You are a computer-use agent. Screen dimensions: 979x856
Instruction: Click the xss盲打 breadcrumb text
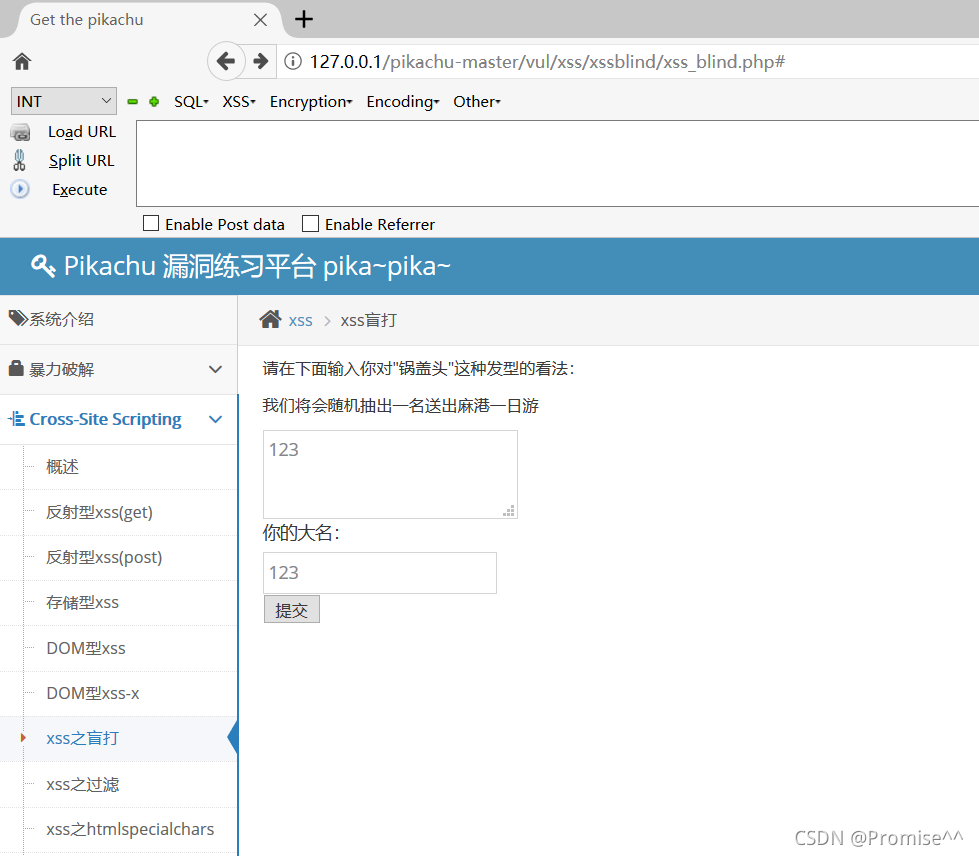coord(368,320)
